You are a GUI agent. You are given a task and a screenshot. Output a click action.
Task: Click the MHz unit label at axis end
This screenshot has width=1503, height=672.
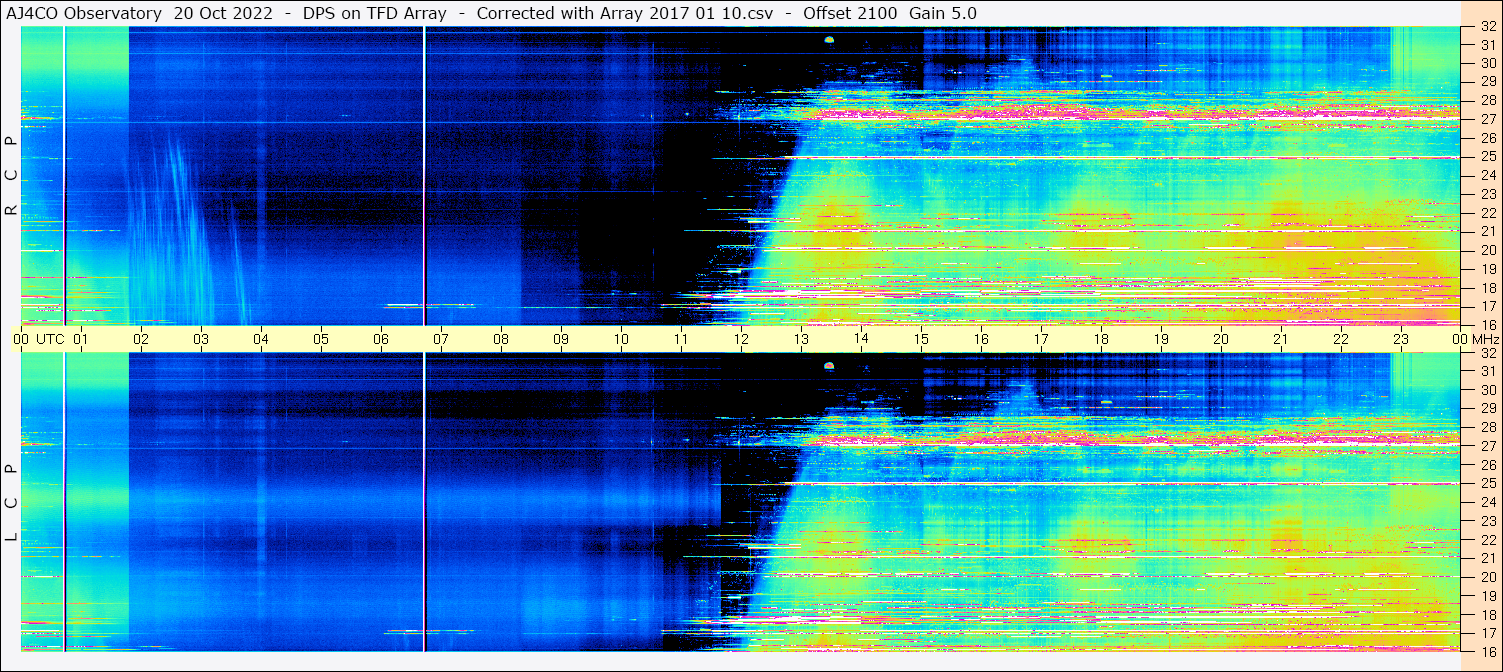(1483, 339)
